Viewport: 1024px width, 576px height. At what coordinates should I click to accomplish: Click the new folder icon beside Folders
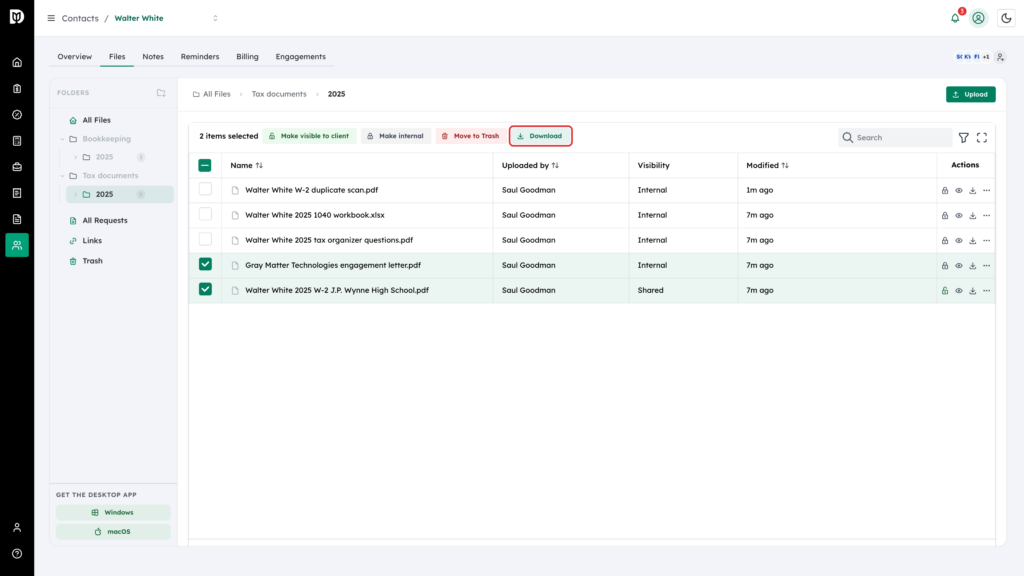pyautogui.click(x=161, y=93)
